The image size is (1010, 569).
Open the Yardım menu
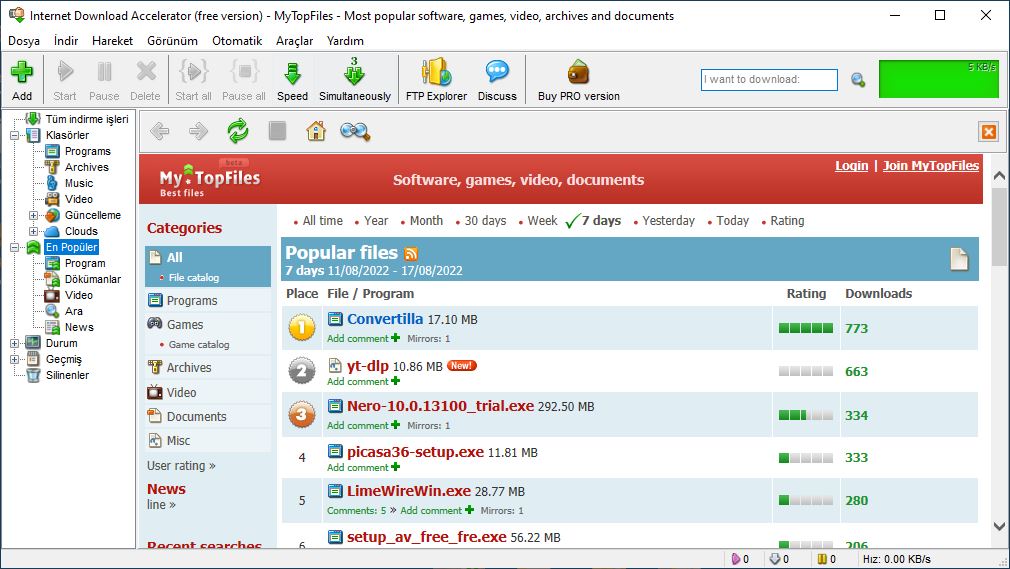[x=345, y=41]
